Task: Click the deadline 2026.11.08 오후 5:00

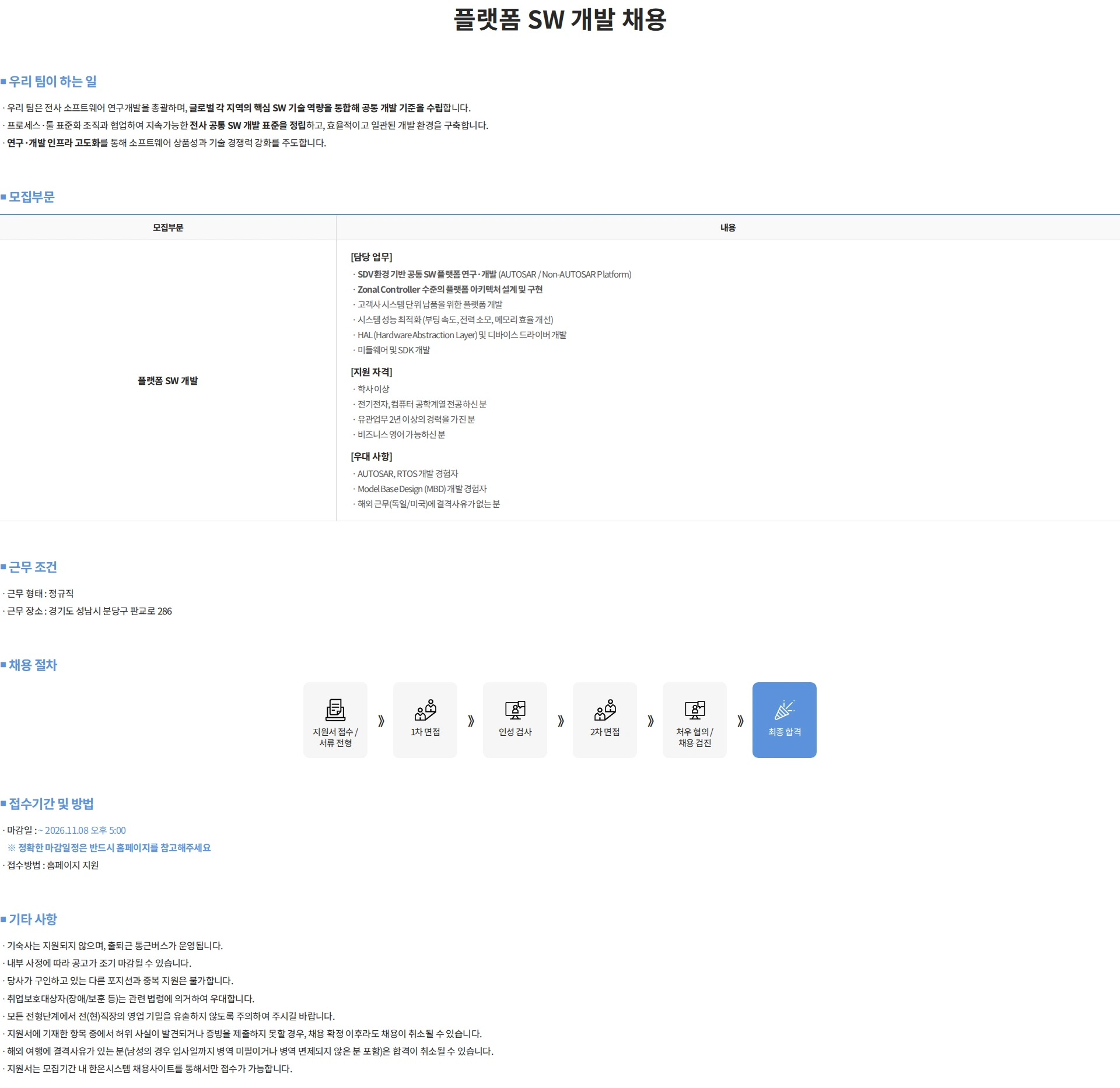Action: (x=83, y=830)
